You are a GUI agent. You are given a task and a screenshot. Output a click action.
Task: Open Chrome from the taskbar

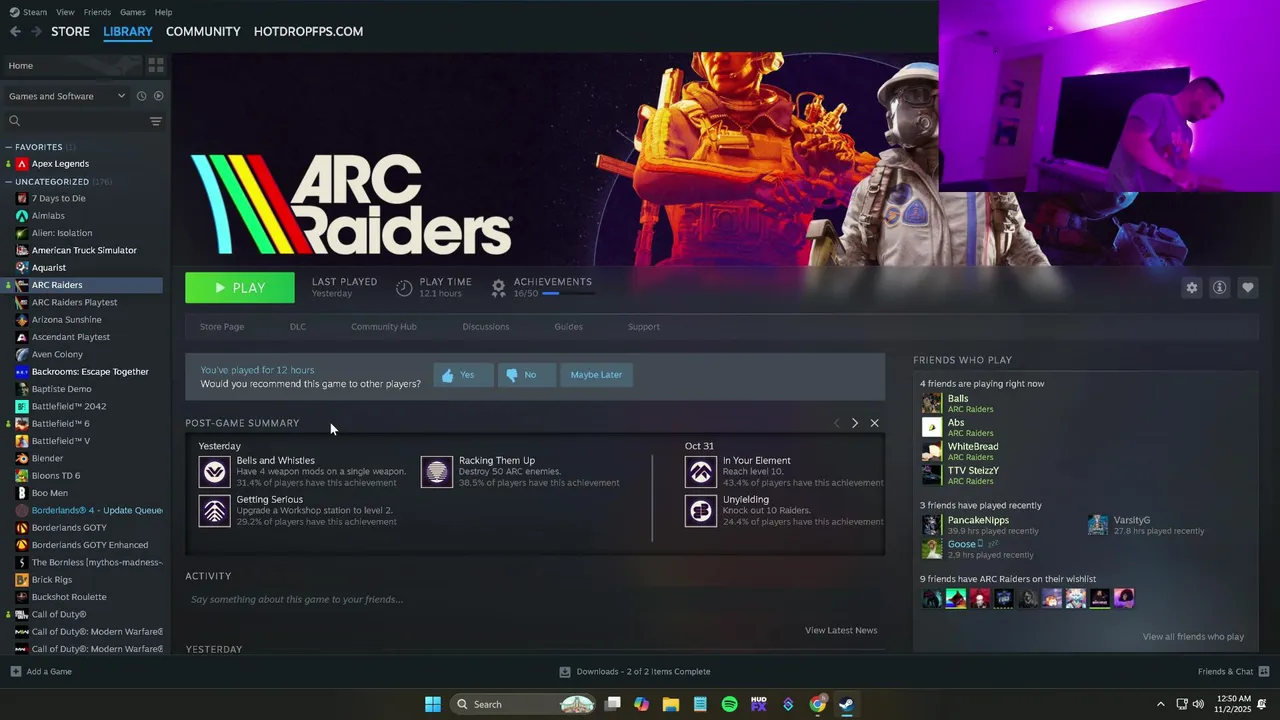click(818, 704)
